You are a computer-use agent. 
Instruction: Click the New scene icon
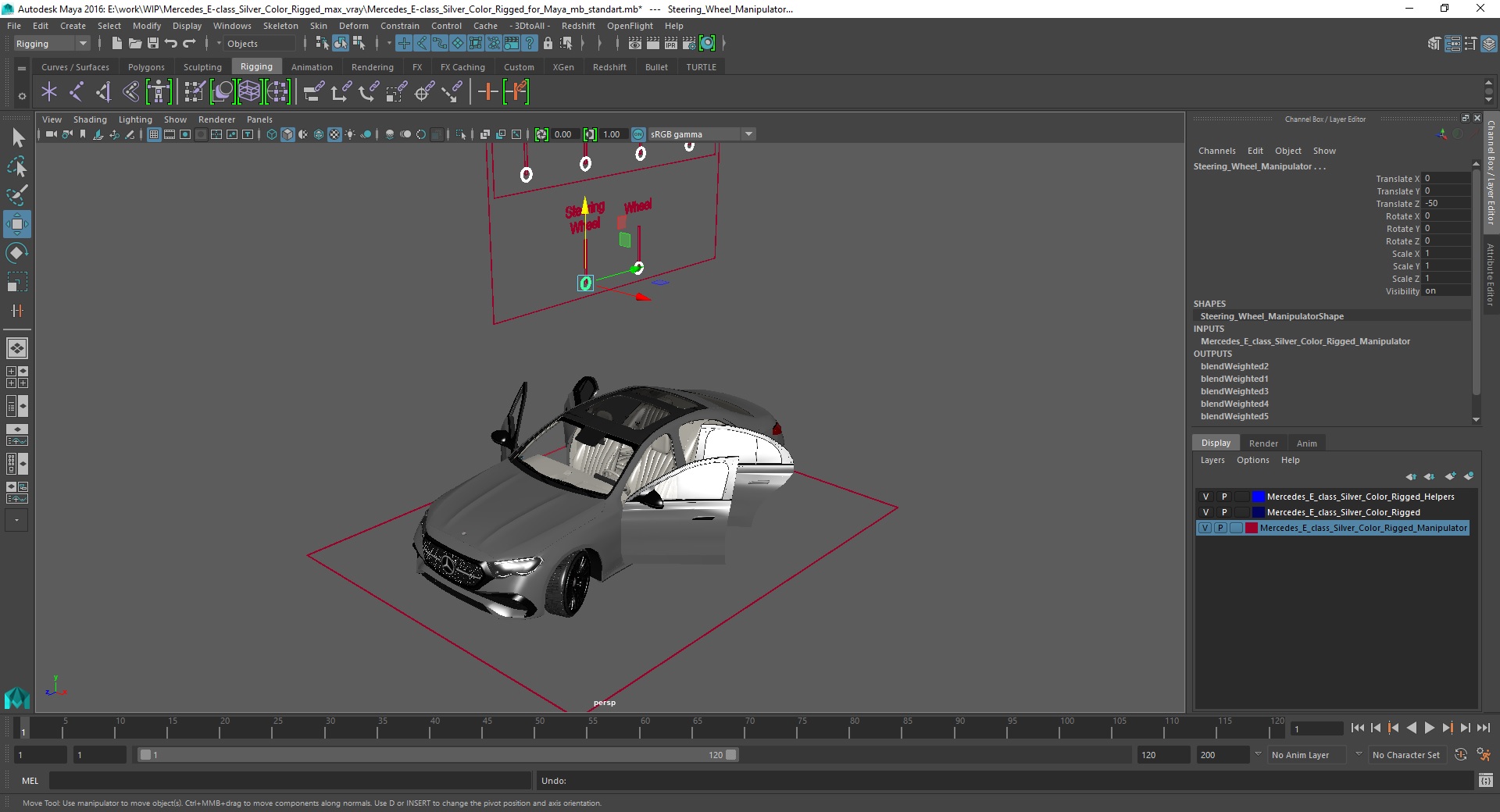pyautogui.click(x=116, y=44)
